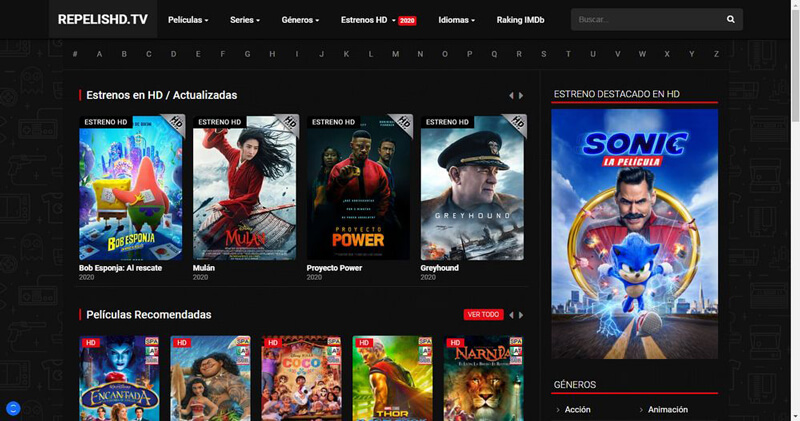Filter titles by letter P

[469, 54]
